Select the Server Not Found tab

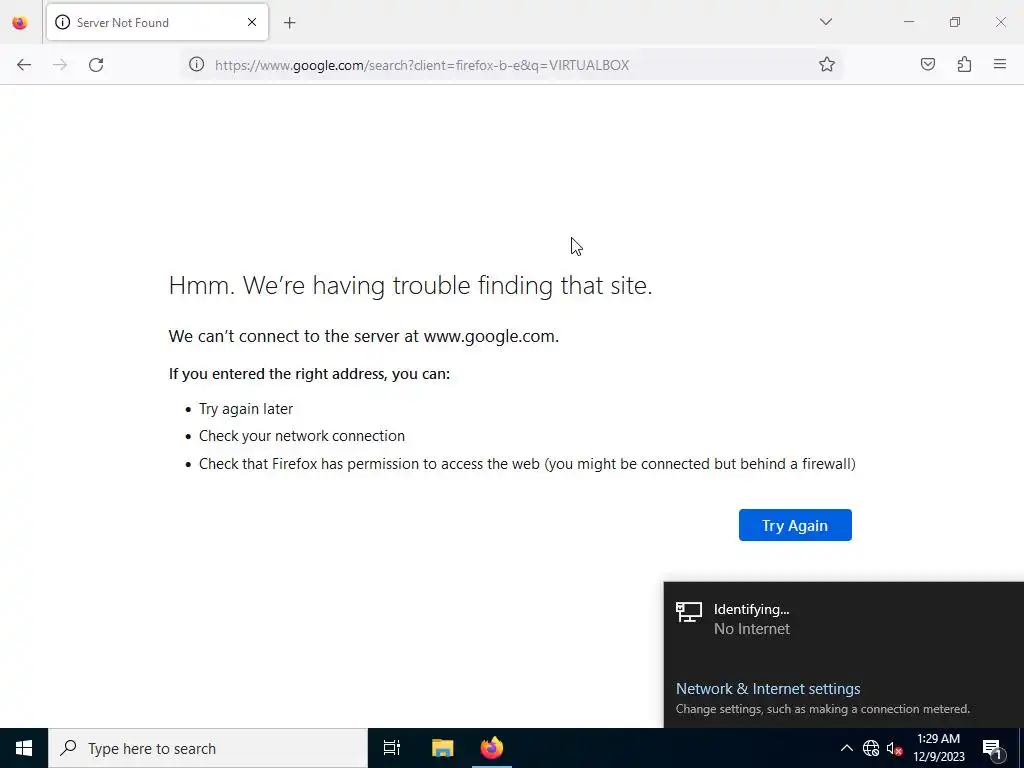click(x=157, y=22)
